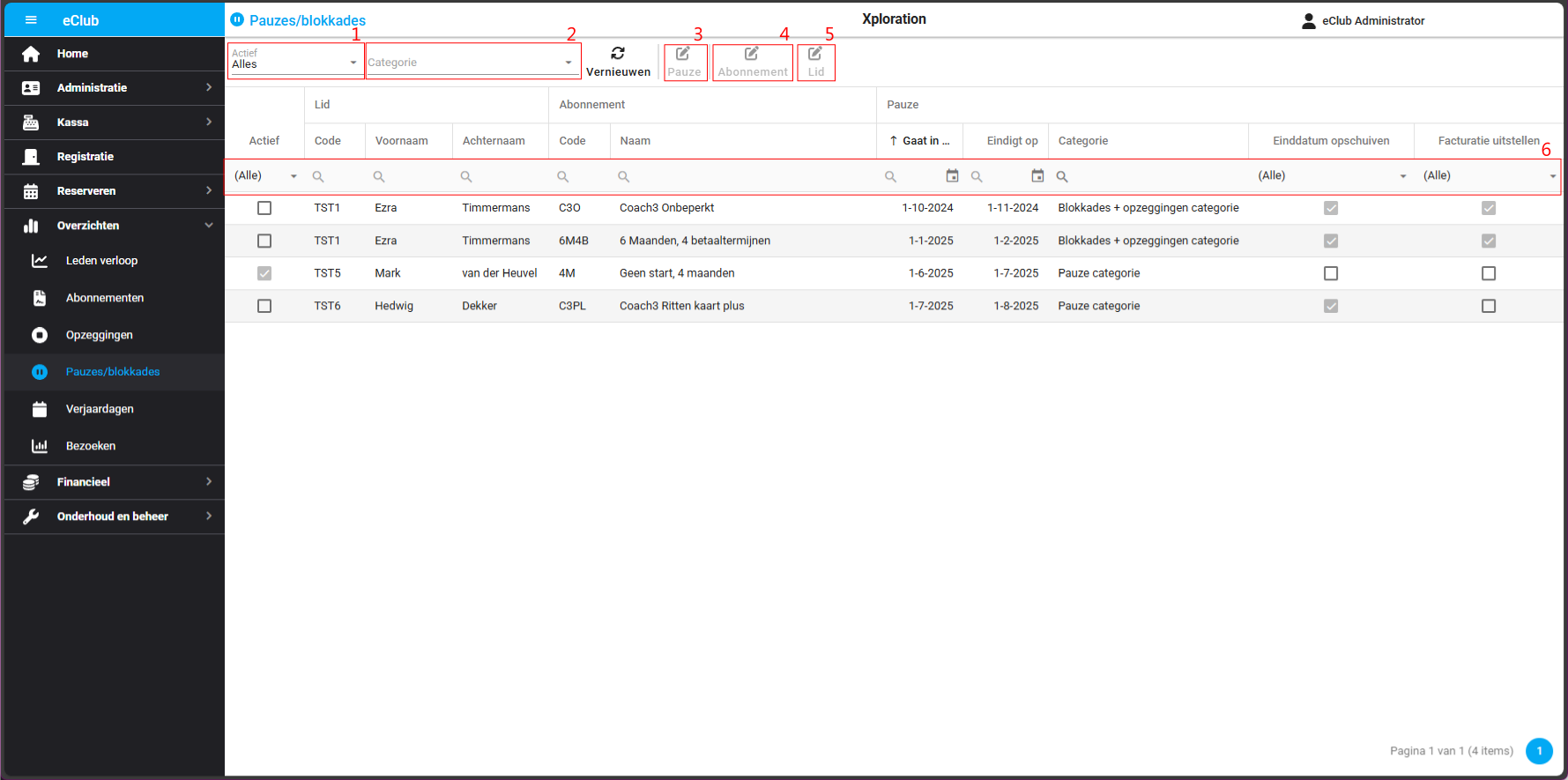Click the Abonnement edit button

point(753,62)
